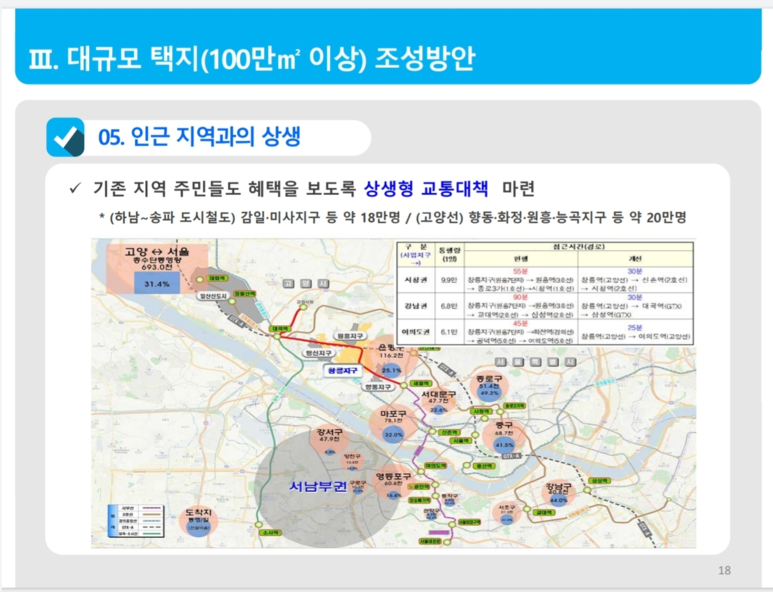Viewport: 773px width, 592px height.
Task: Click the 6.8만 traffic volume cell
Action: click(449, 306)
